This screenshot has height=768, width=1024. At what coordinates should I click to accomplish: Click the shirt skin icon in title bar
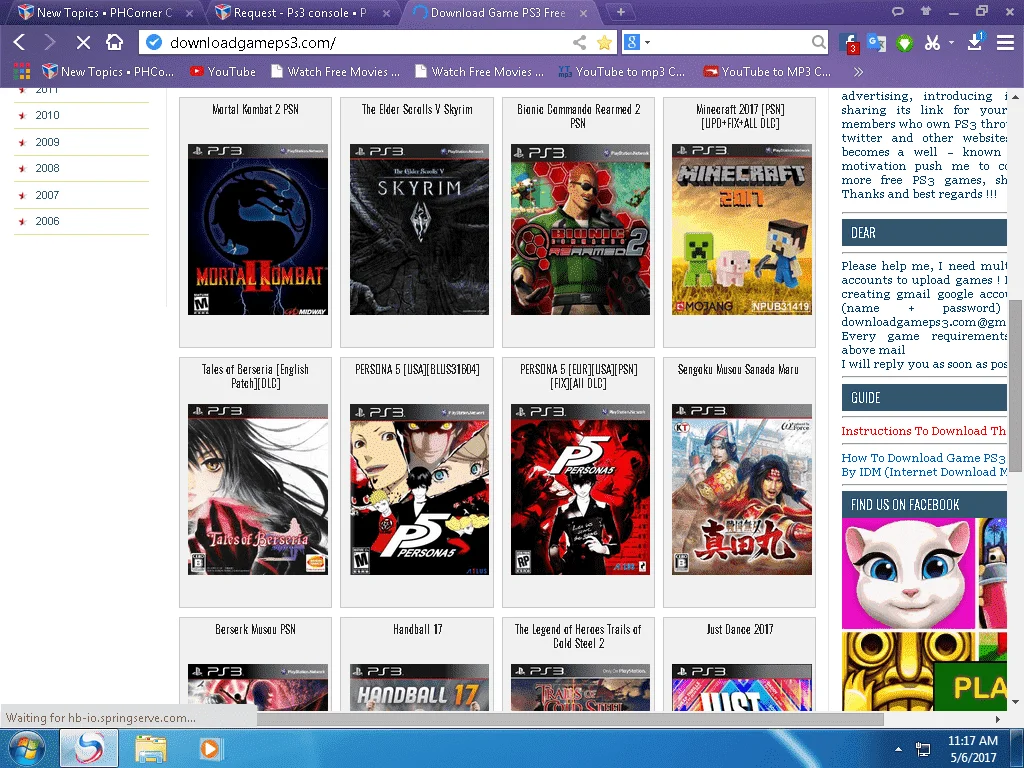pos(926,10)
